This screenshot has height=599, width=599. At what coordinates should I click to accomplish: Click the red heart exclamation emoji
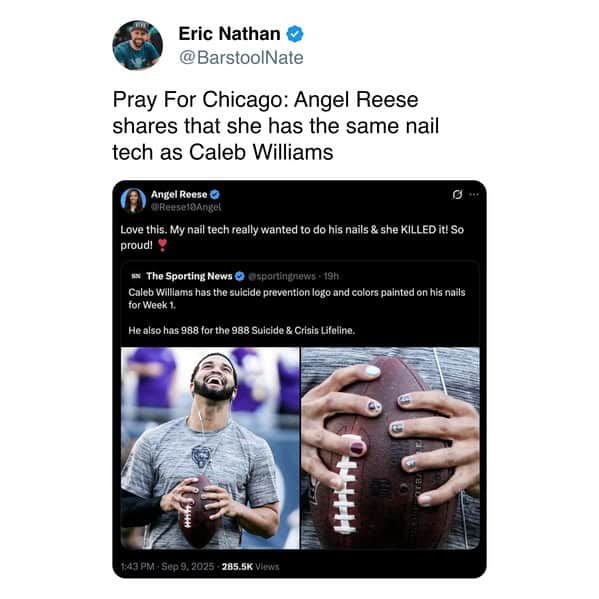point(162,245)
